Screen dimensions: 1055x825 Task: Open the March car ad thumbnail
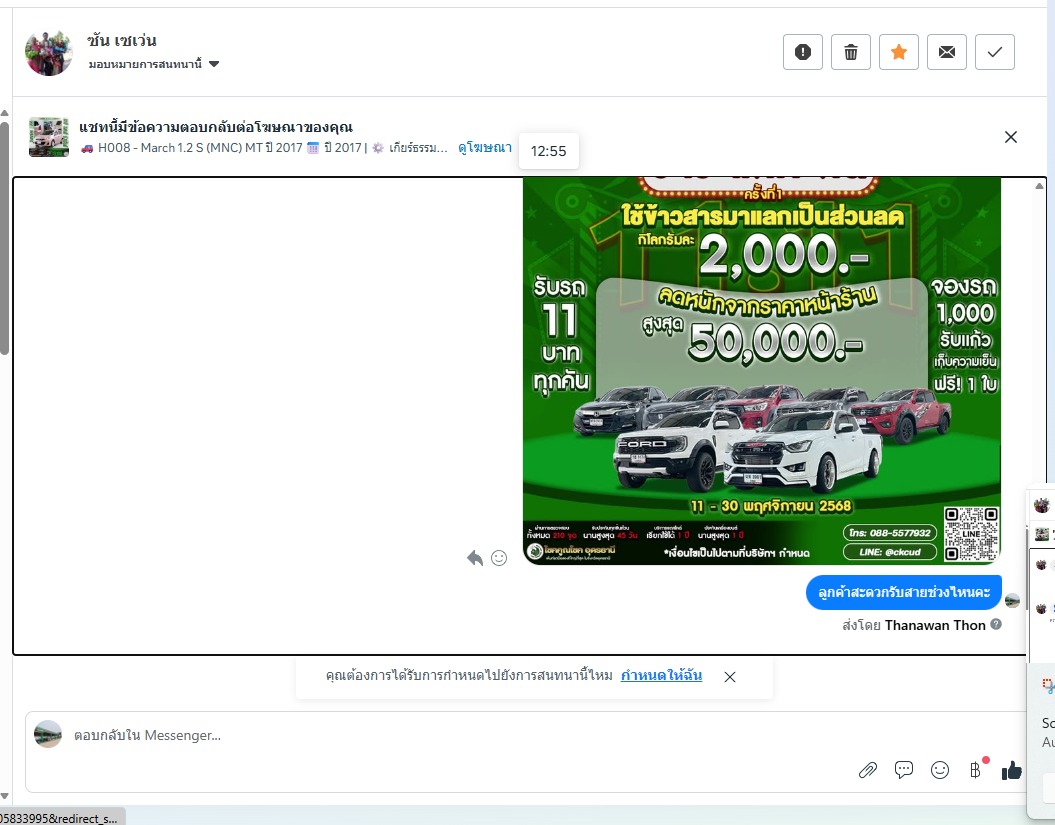click(48, 137)
